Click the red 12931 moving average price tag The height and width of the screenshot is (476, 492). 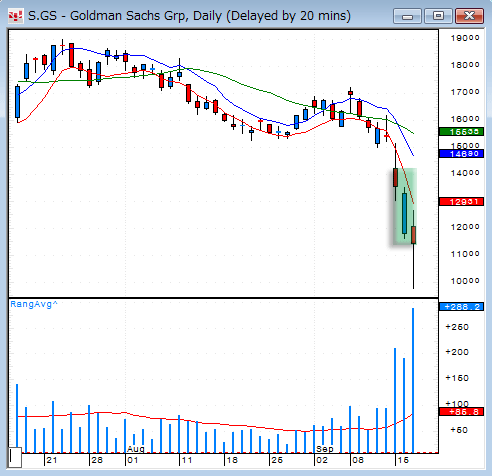(461, 202)
